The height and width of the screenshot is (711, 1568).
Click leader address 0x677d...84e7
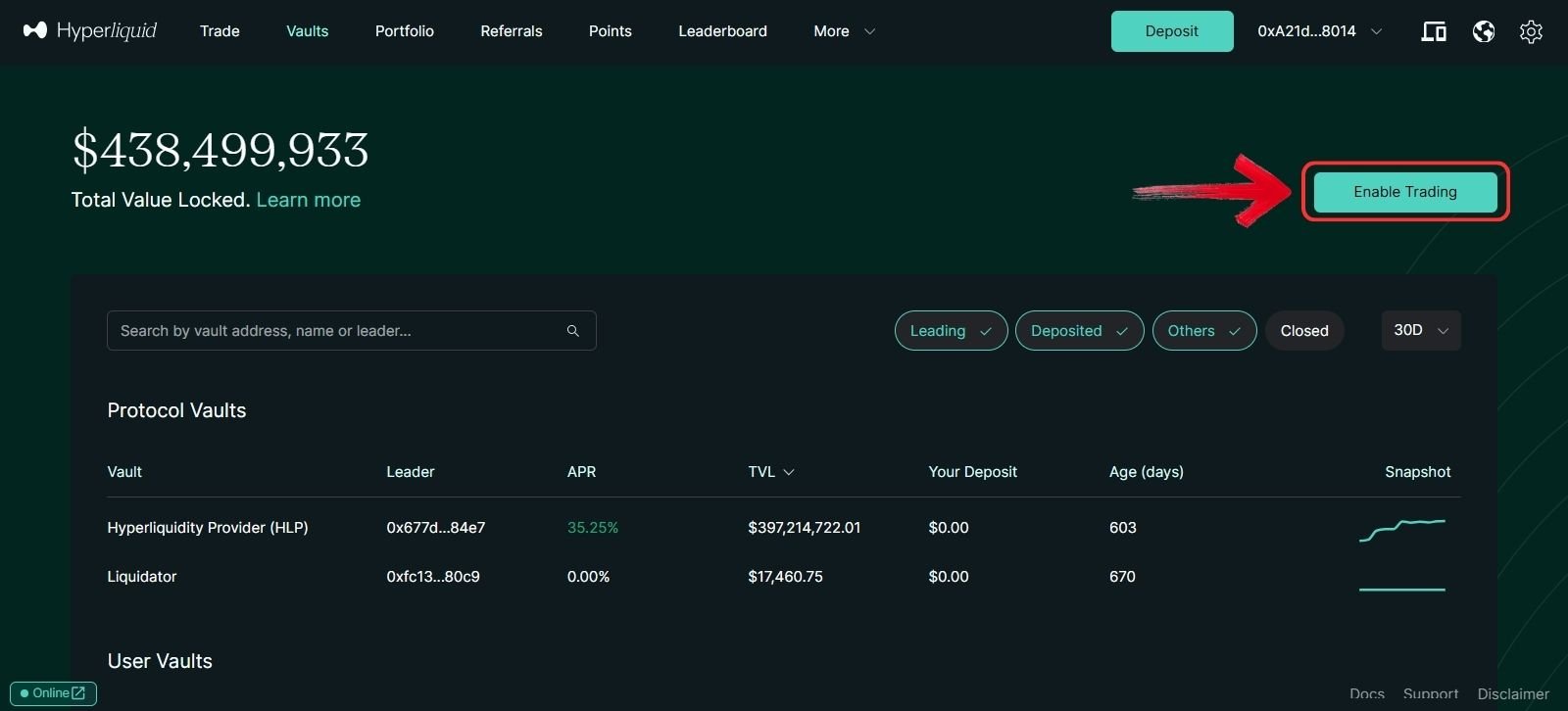pos(436,528)
